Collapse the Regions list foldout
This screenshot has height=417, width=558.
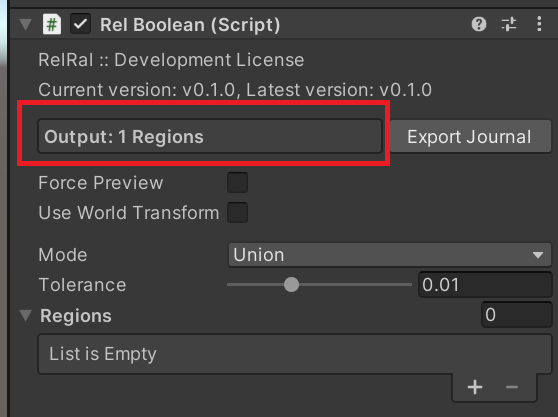pyautogui.click(x=26, y=315)
